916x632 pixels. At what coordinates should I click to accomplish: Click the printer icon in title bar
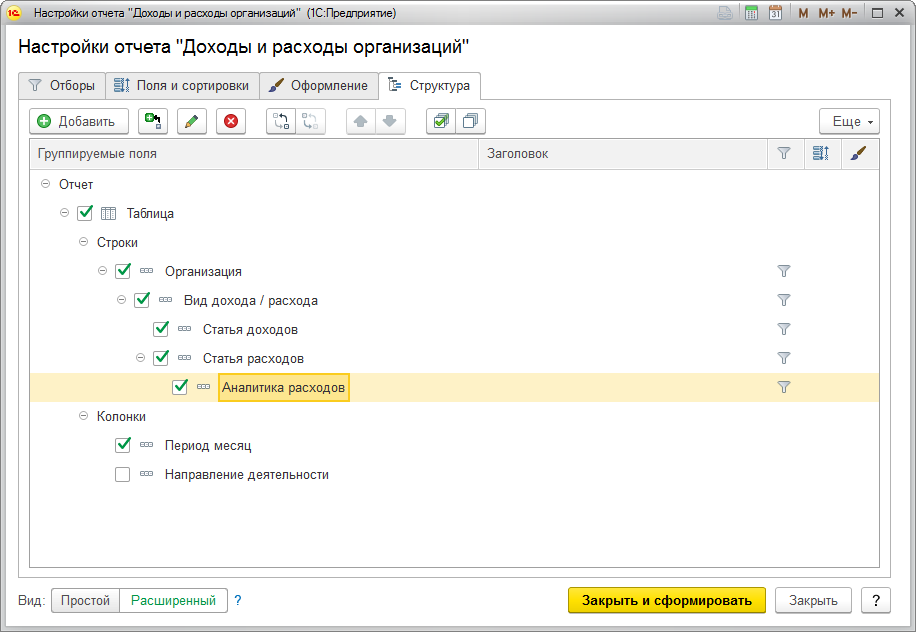[x=725, y=13]
